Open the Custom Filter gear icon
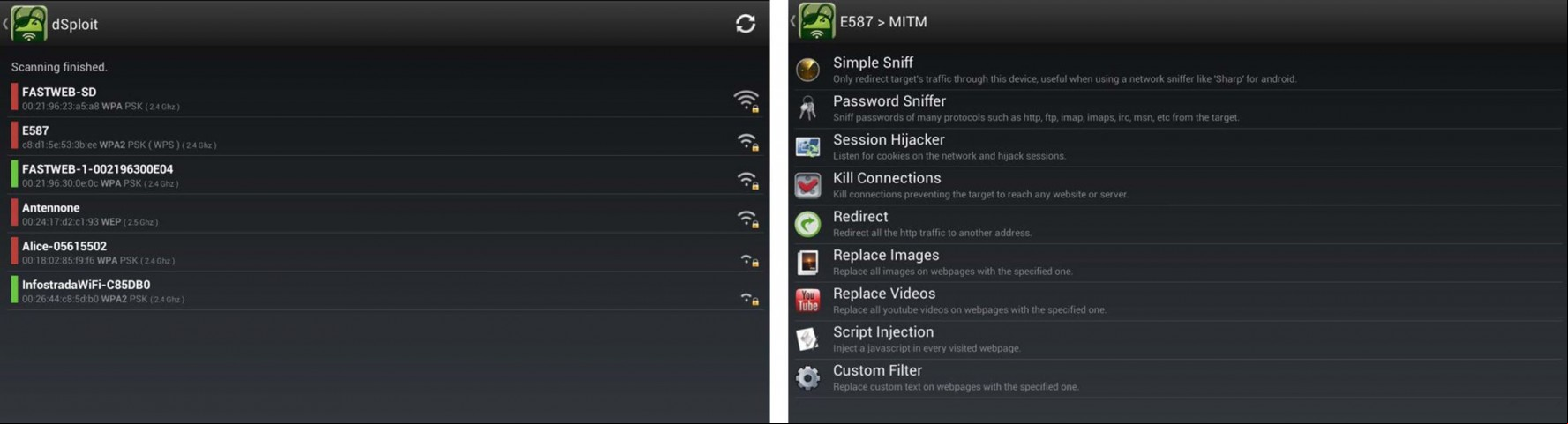 tap(807, 378)
